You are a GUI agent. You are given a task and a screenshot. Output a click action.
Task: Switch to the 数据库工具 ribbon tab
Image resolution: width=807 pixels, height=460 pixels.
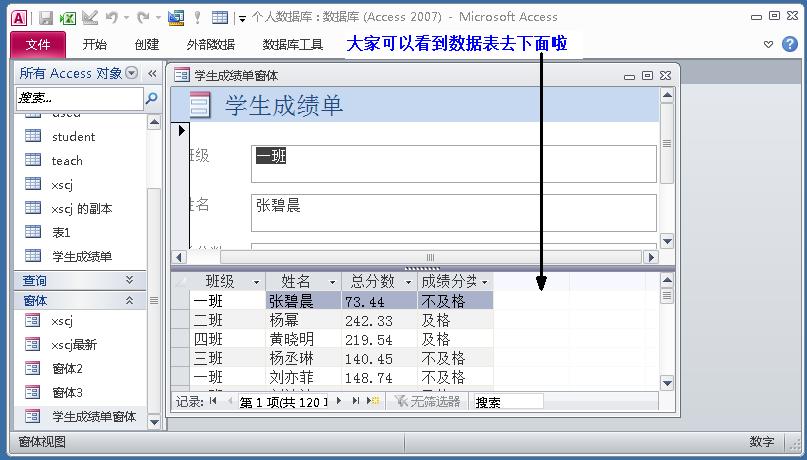(x=293, y=45)
